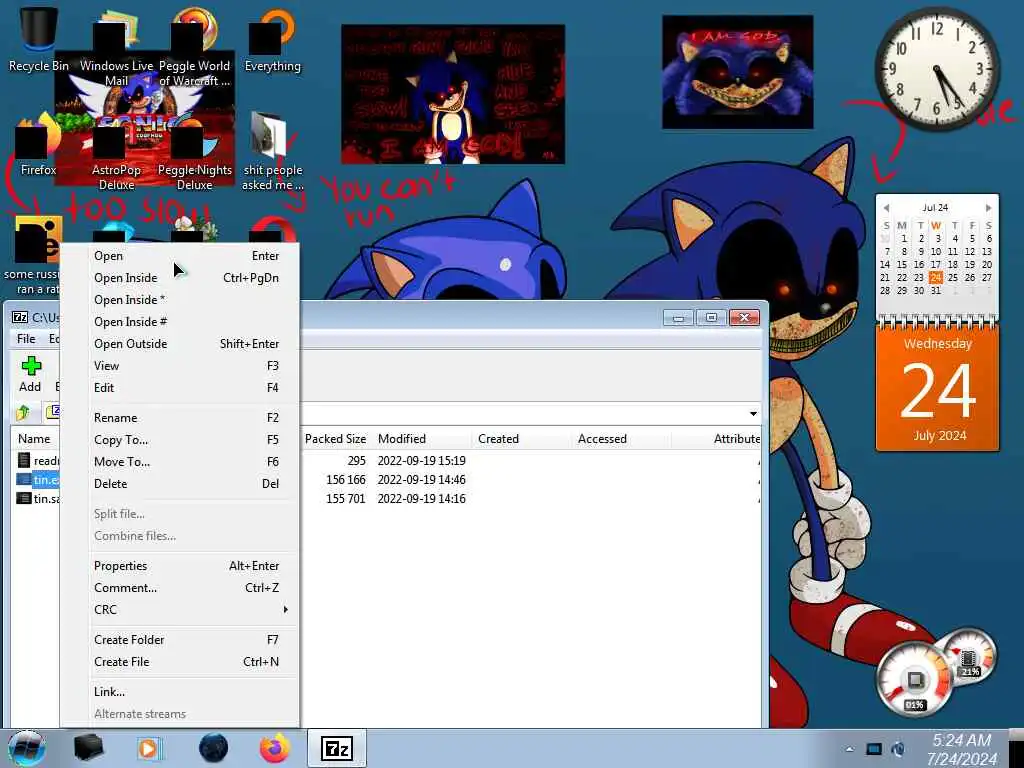Open the Everything desktop shortcut
Viewport: 1024px width, 768px height.
[272, 39]
